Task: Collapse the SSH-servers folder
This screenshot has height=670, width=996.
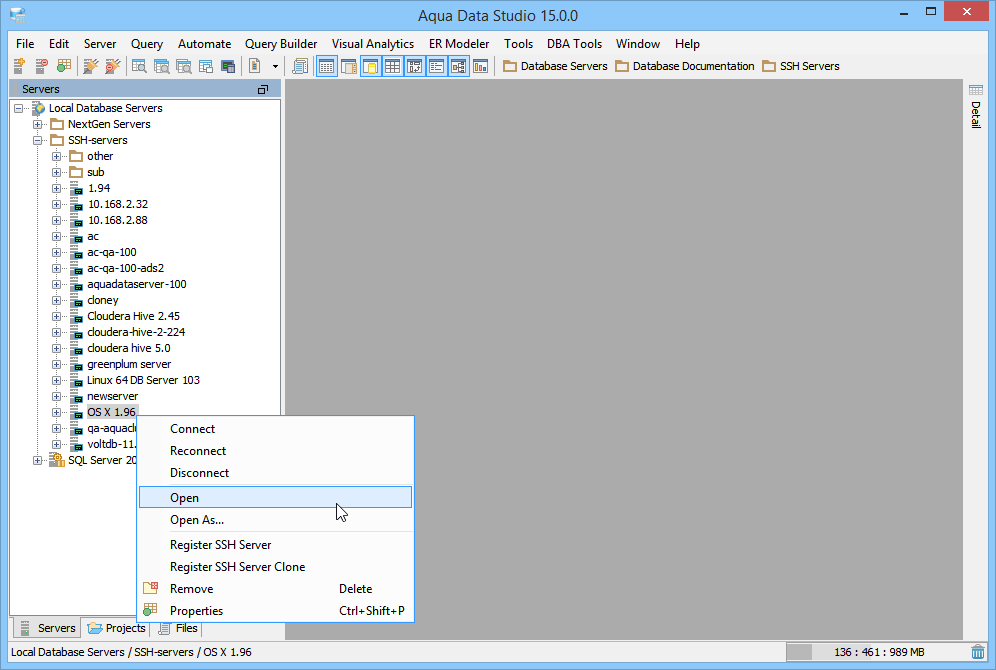Action: (x=37, y=140)
